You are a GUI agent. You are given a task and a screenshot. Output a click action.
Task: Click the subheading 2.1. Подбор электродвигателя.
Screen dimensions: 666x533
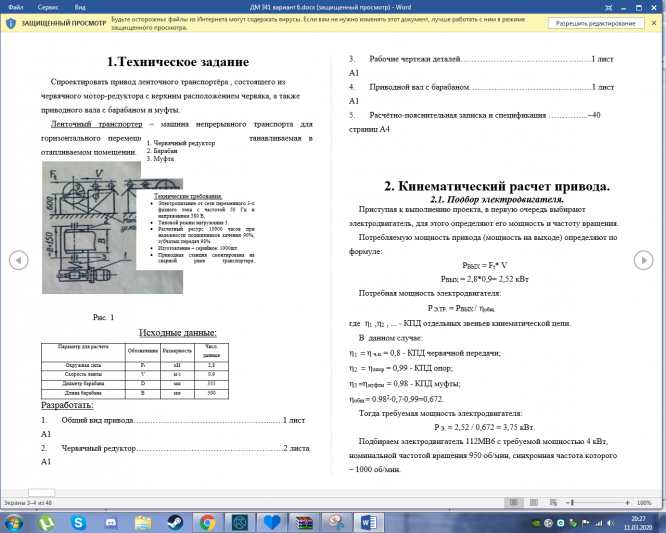pos(497,199)
